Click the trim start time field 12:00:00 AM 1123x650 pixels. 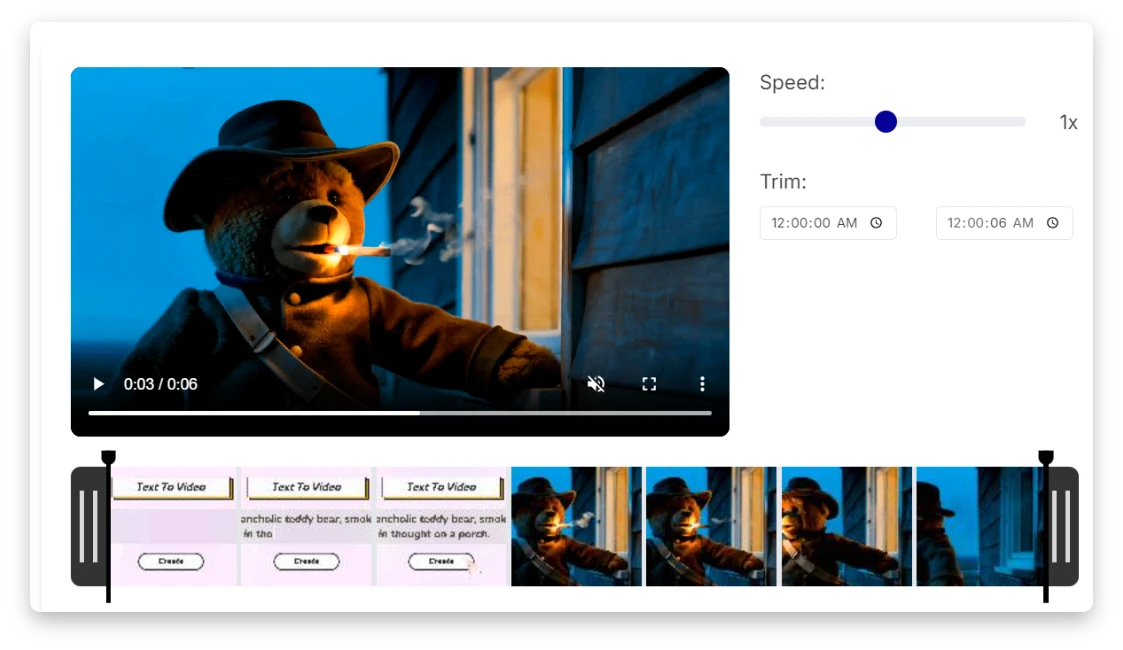tap(828, 223)
